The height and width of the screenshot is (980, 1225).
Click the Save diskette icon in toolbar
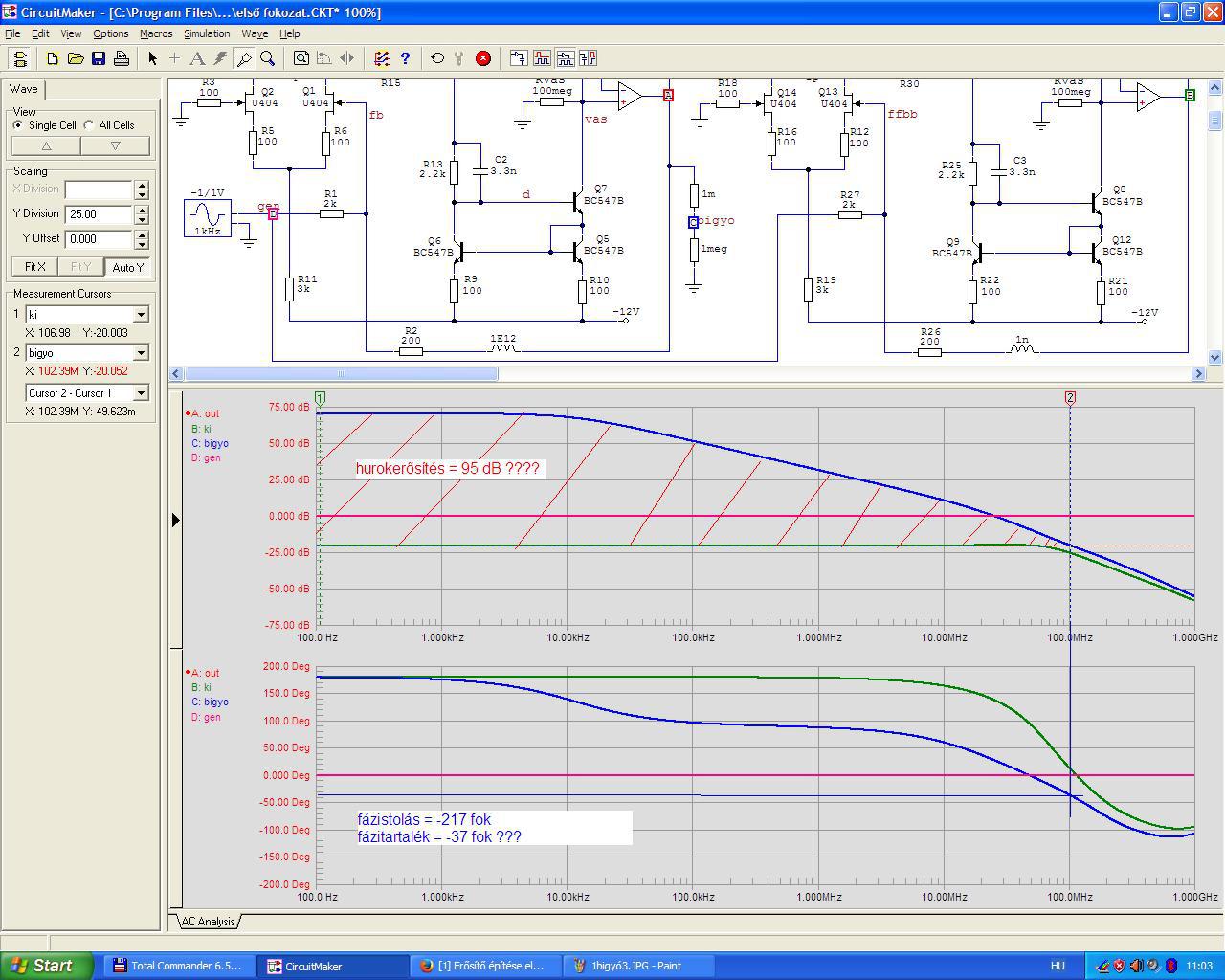pyautogui.click(x=99, y=58)
